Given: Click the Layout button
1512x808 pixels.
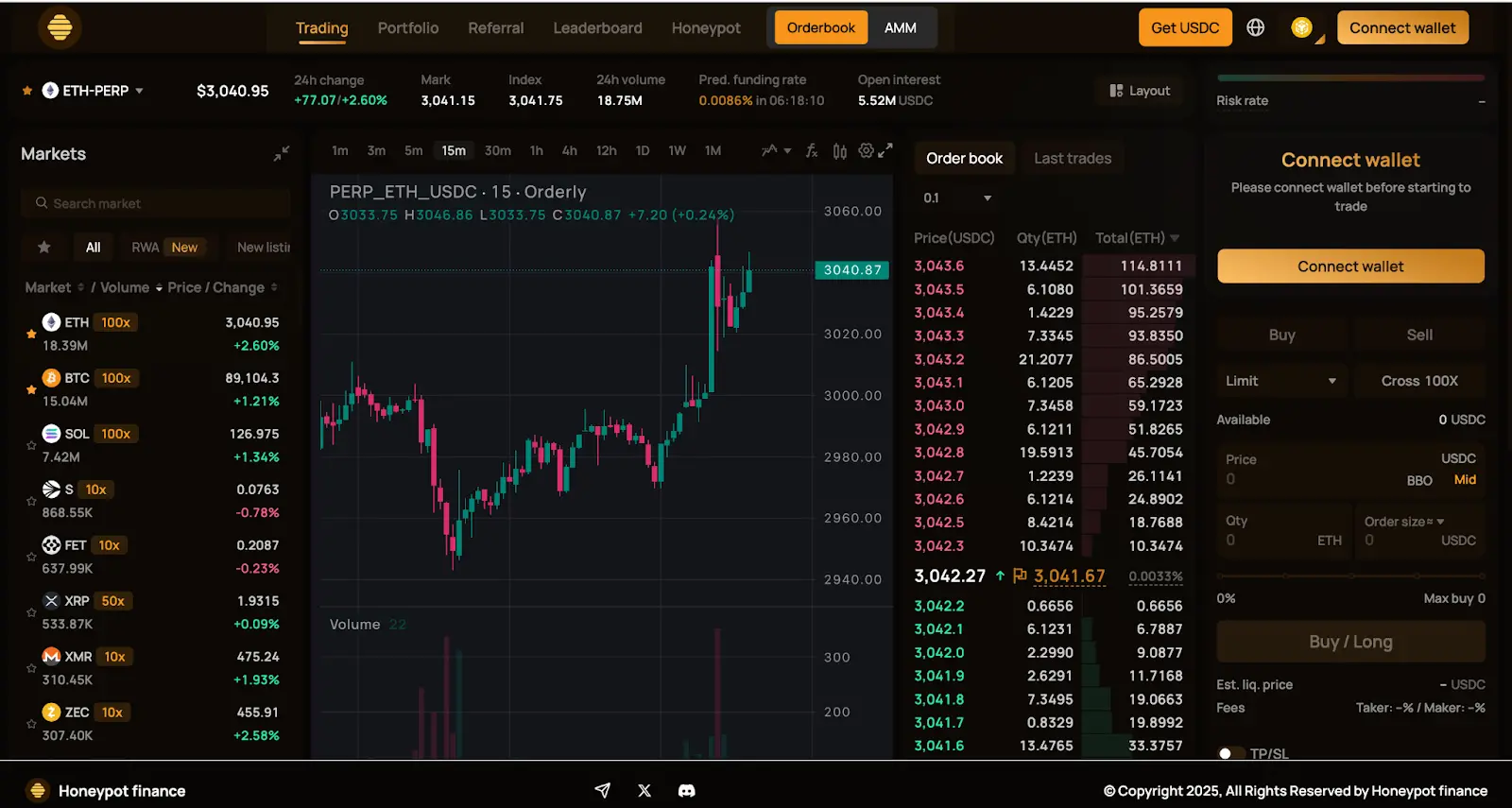Looking at the screenshot, I should (x=1140, y=91).
